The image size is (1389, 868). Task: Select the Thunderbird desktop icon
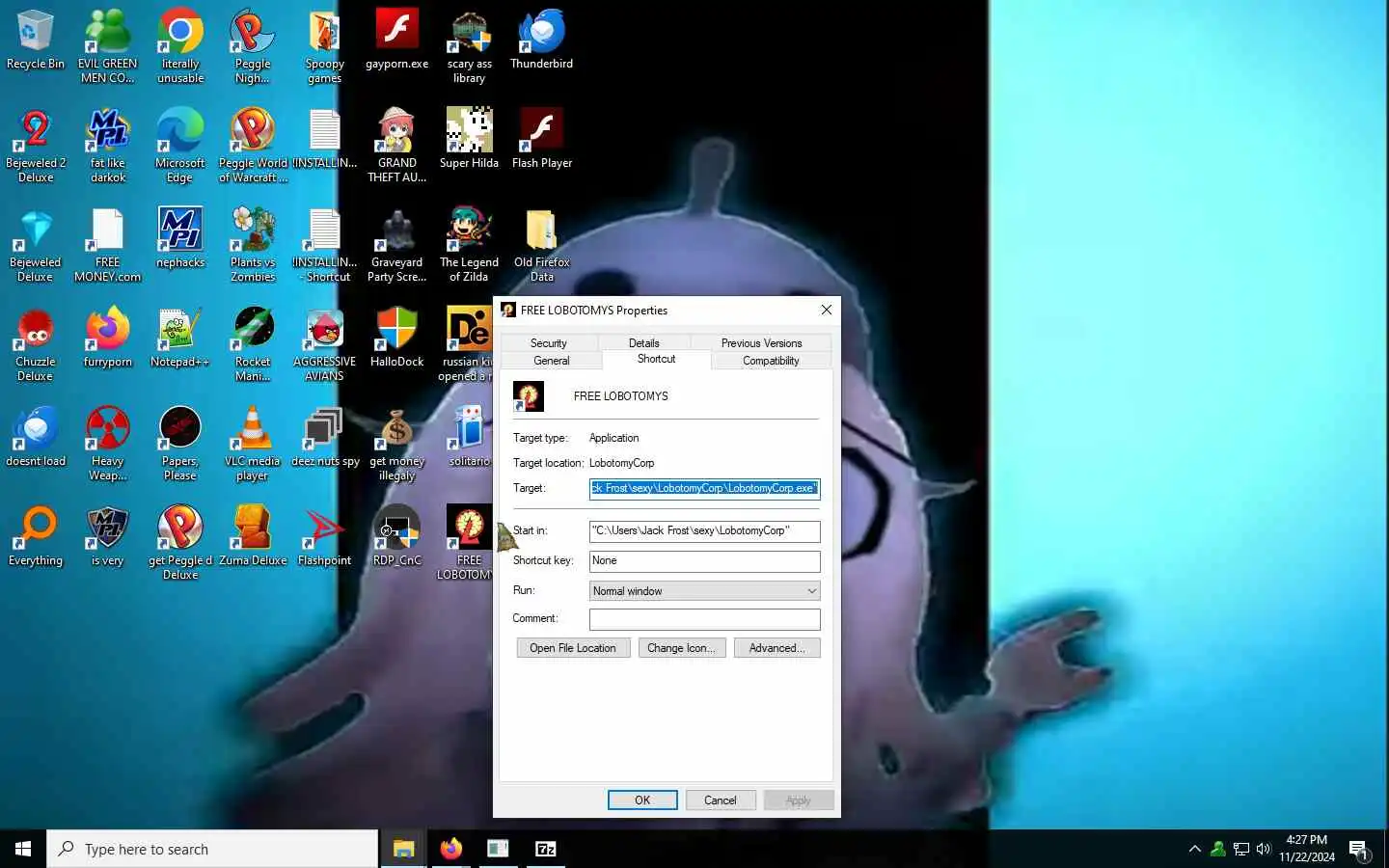point(542,41)
